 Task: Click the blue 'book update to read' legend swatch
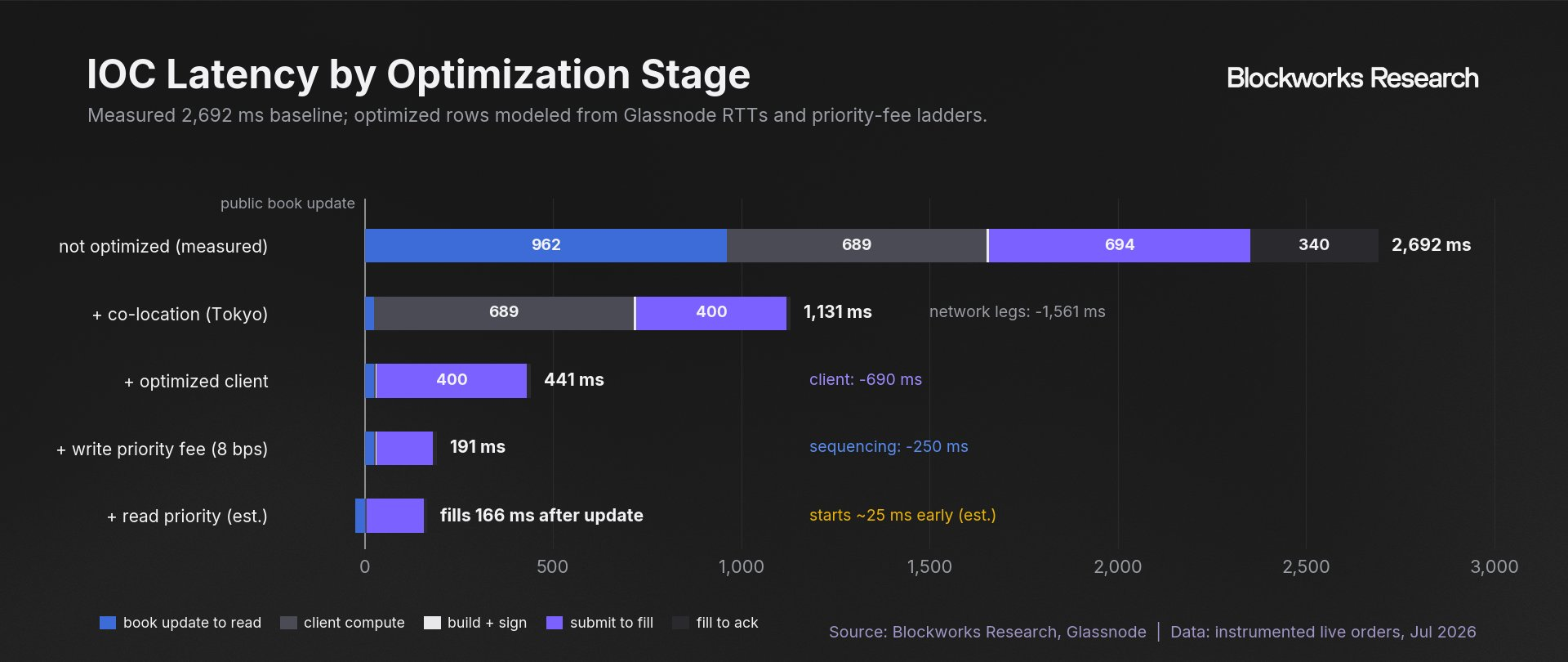click(x=108, y=623)
